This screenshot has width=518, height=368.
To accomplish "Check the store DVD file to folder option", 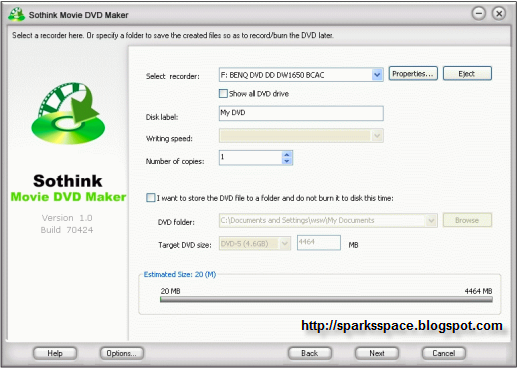I will point(151,198).
